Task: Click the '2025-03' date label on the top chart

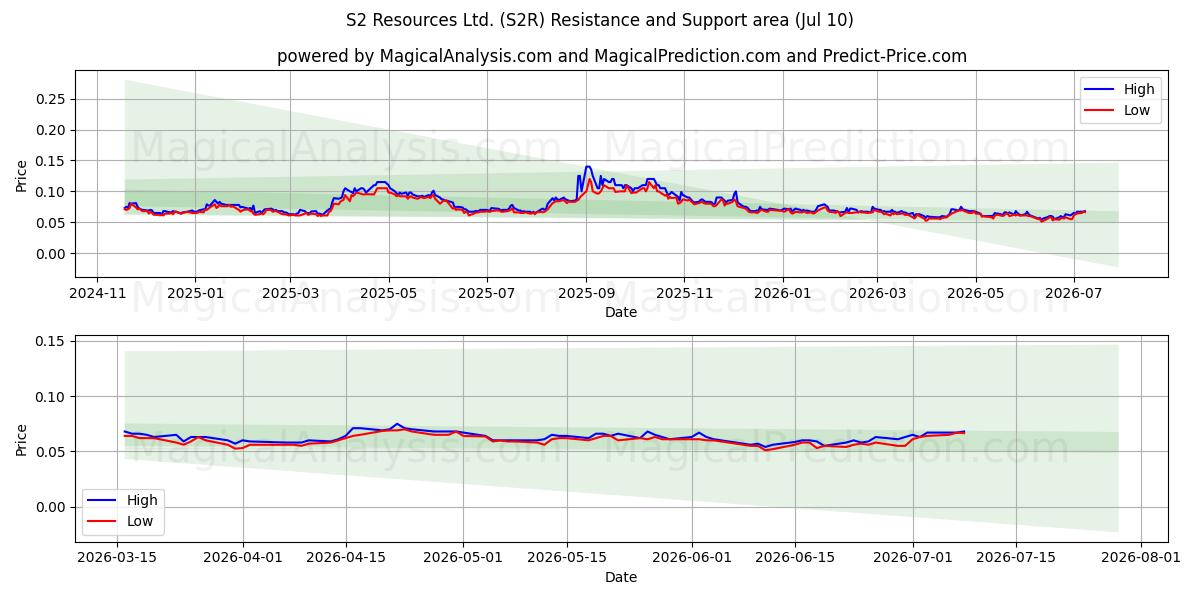Action: click(x=290, y=294)
